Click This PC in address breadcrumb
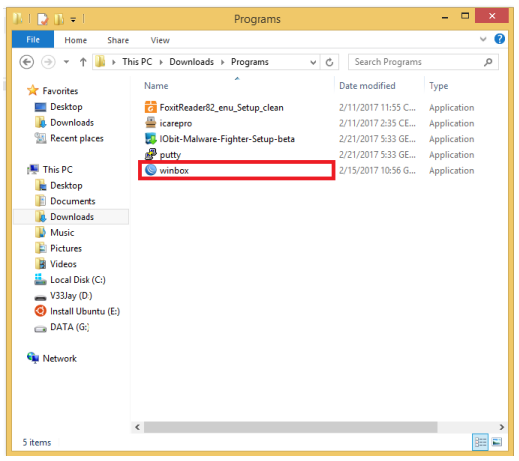This screenshot has height=461, width=519. point(137,62)
